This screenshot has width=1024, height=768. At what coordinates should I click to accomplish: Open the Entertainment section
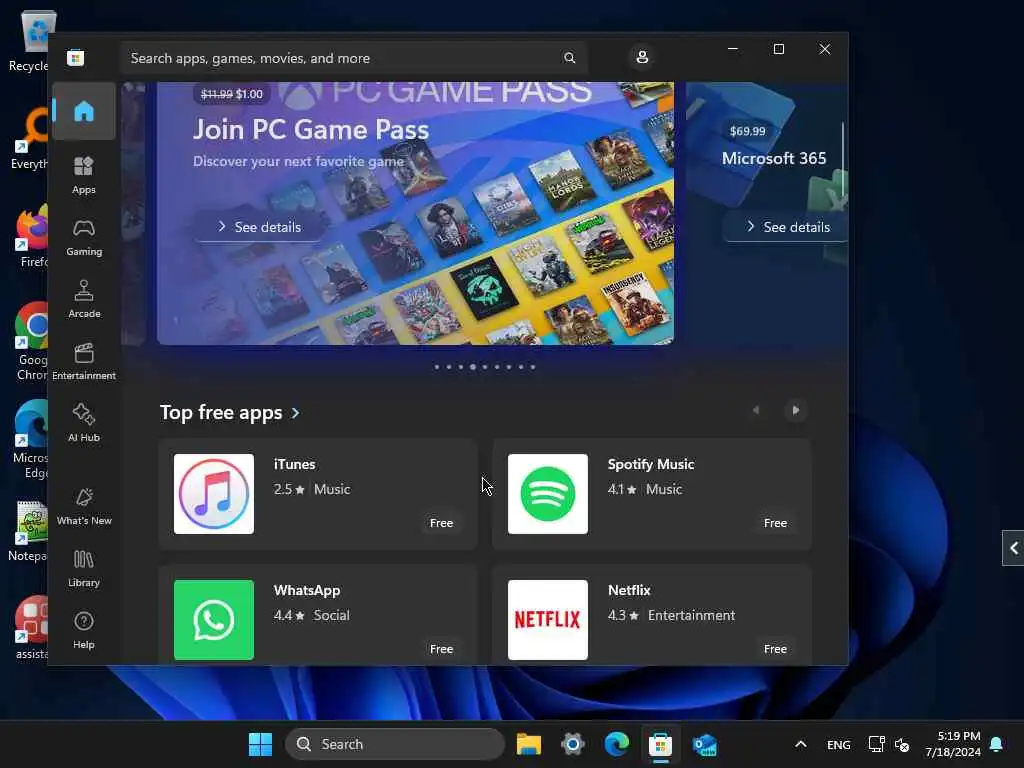[84, 361]
